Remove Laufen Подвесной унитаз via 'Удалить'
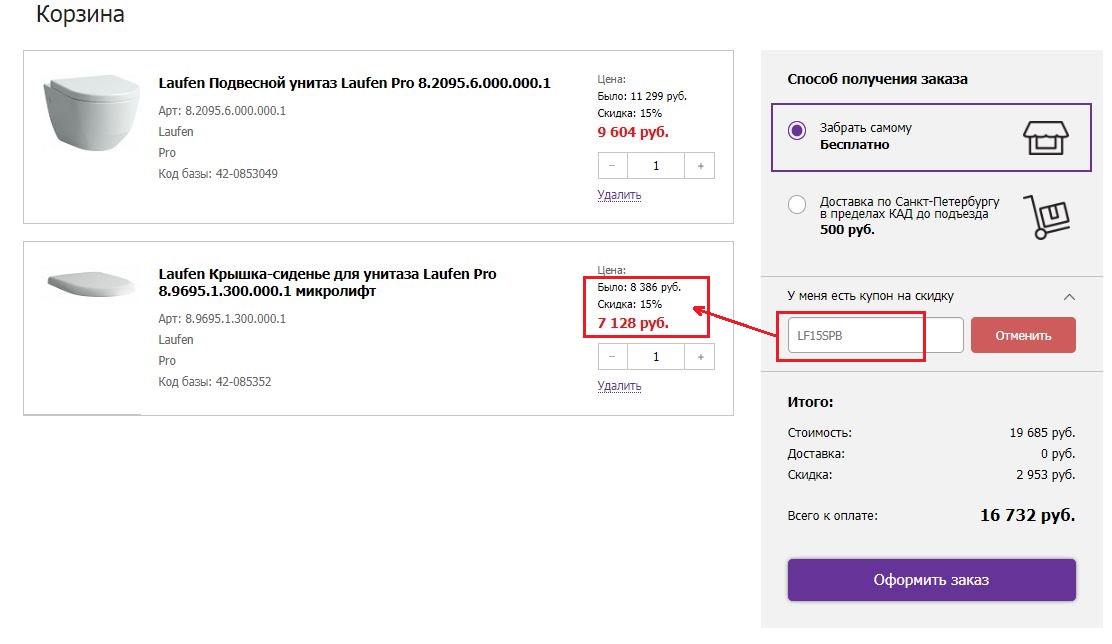Screen dimensions: 1112x644 [x=619, y=194]
